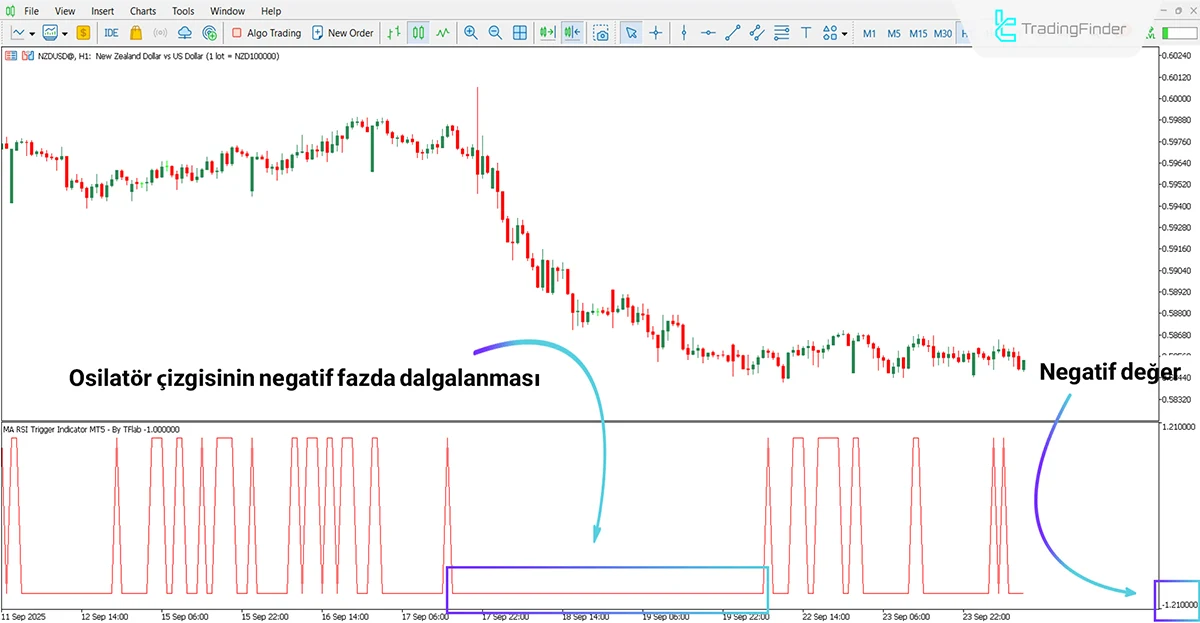Switch chart to candlestick view
Screen dimensions: 1200x623
click(417, 32)
